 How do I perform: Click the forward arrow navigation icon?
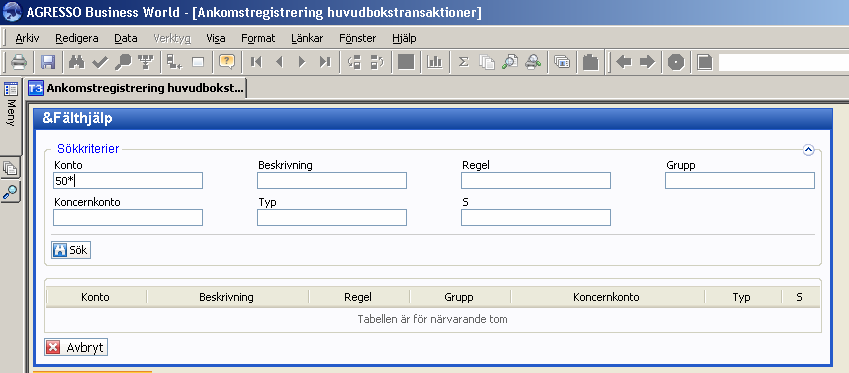click(647, 62)
